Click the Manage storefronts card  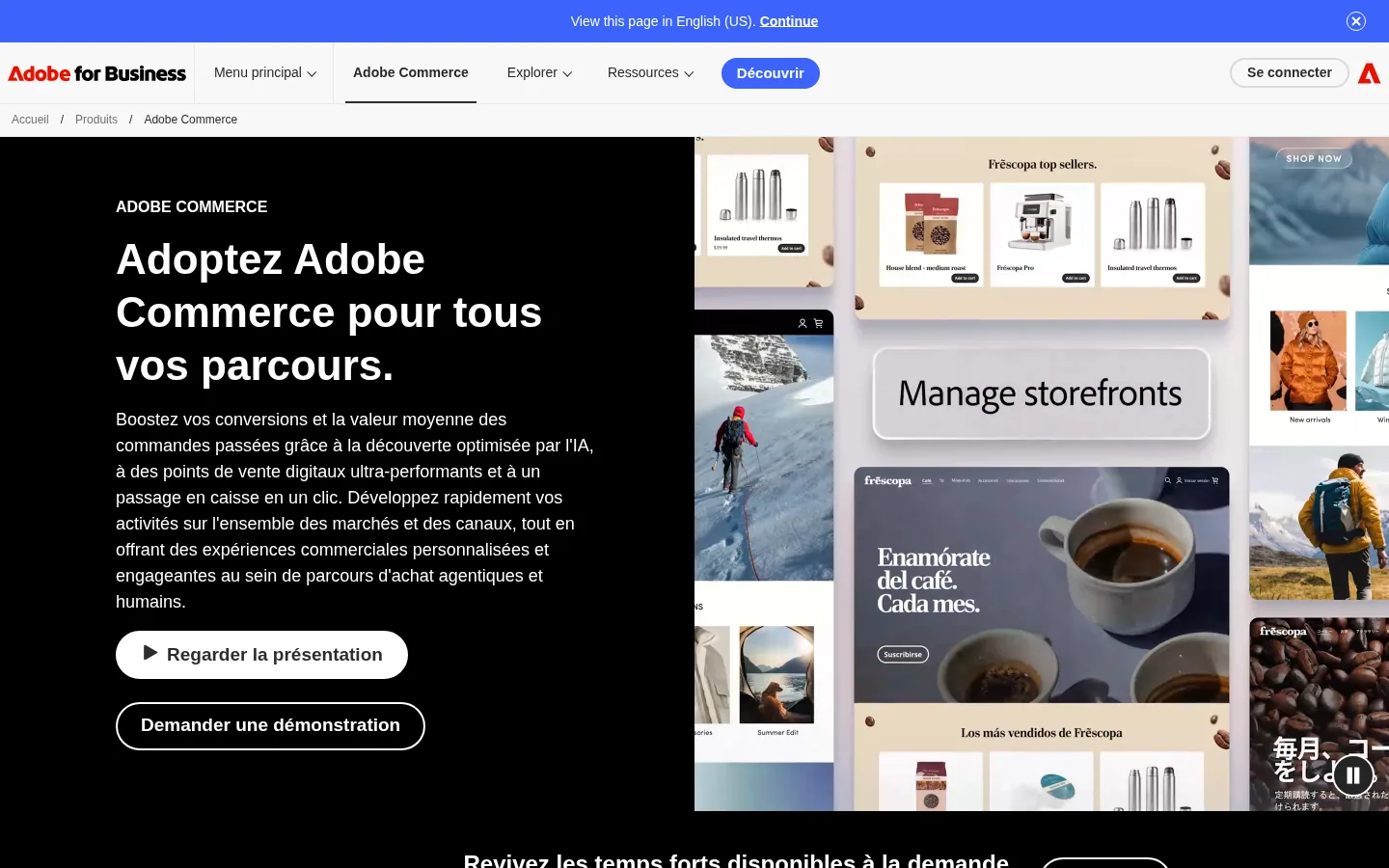(1041, 393)
